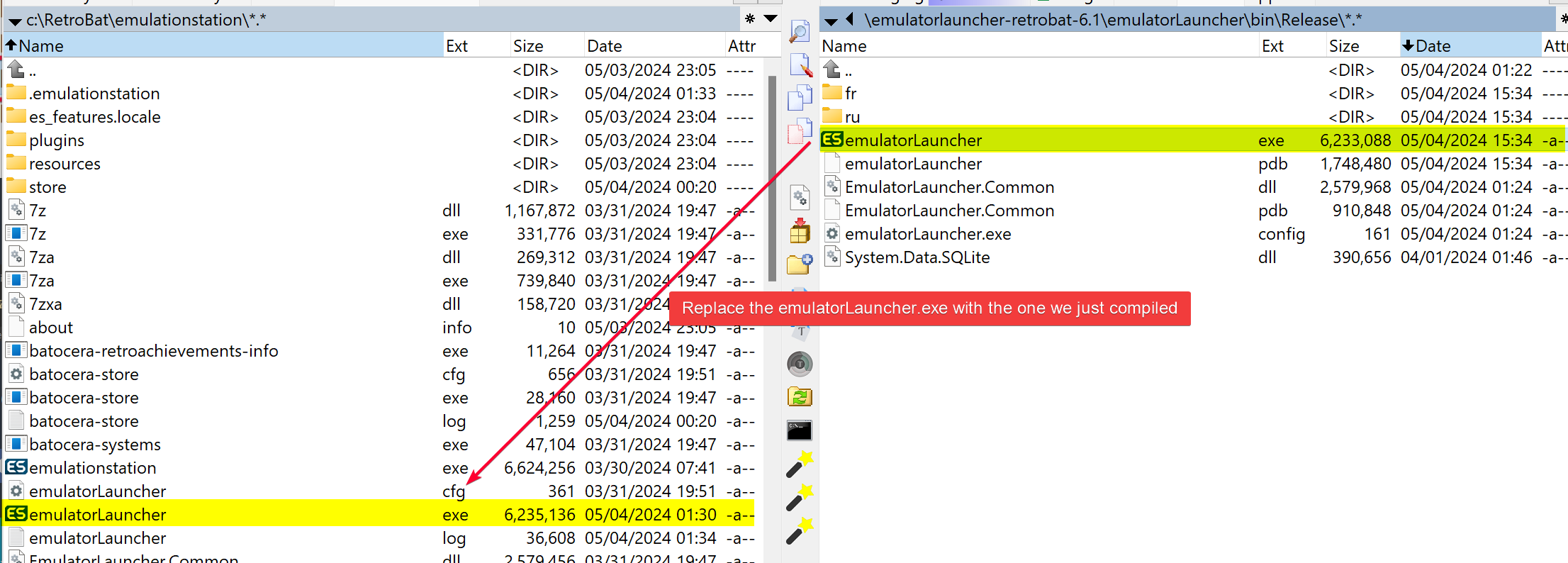
Task: Click the third magic wand icon
Action: click(800, 530)
